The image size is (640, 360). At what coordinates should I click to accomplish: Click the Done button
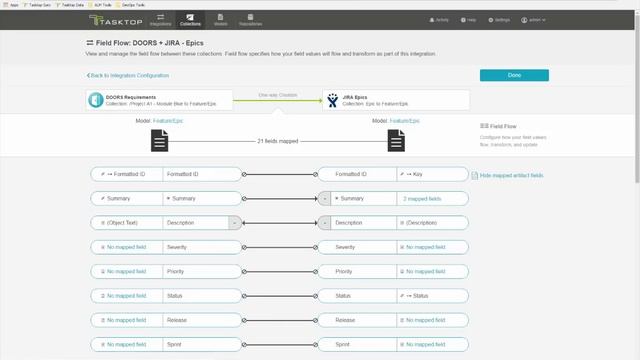point(514,75)
